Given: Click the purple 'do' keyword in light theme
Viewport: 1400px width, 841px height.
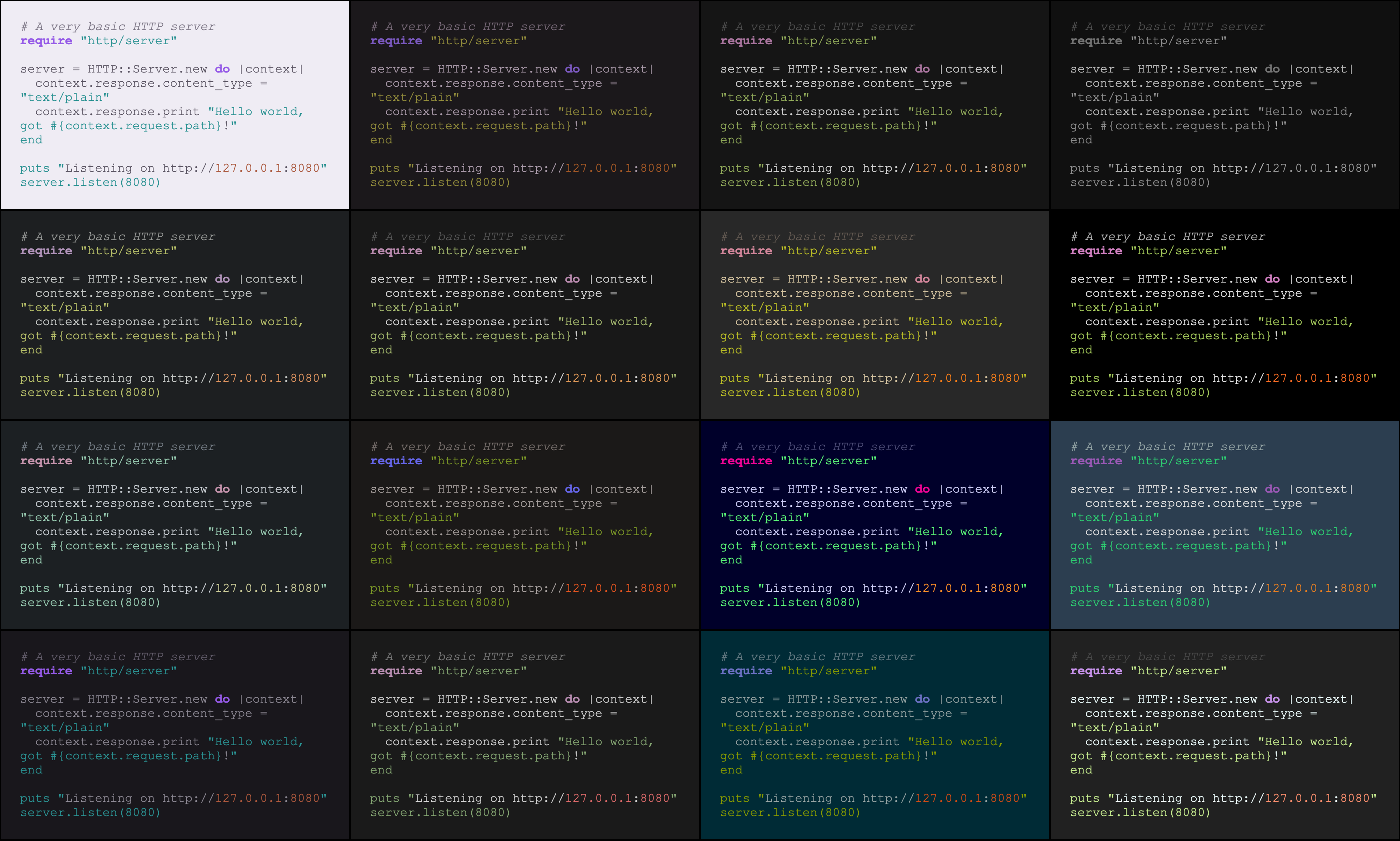Looking at the screenshot, I should pos(222,69).
